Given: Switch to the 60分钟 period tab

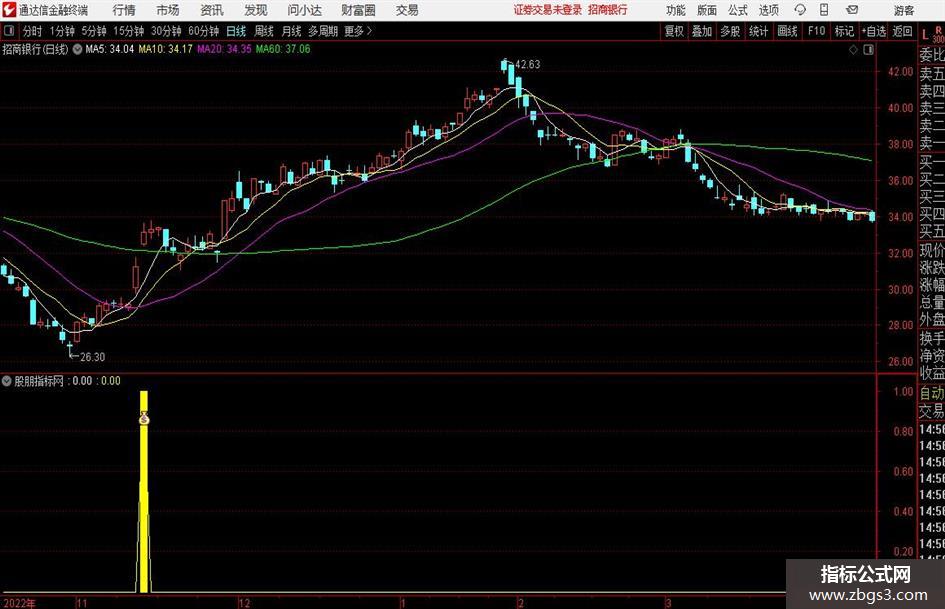Looking at the screenshot, I should point(204,31).
